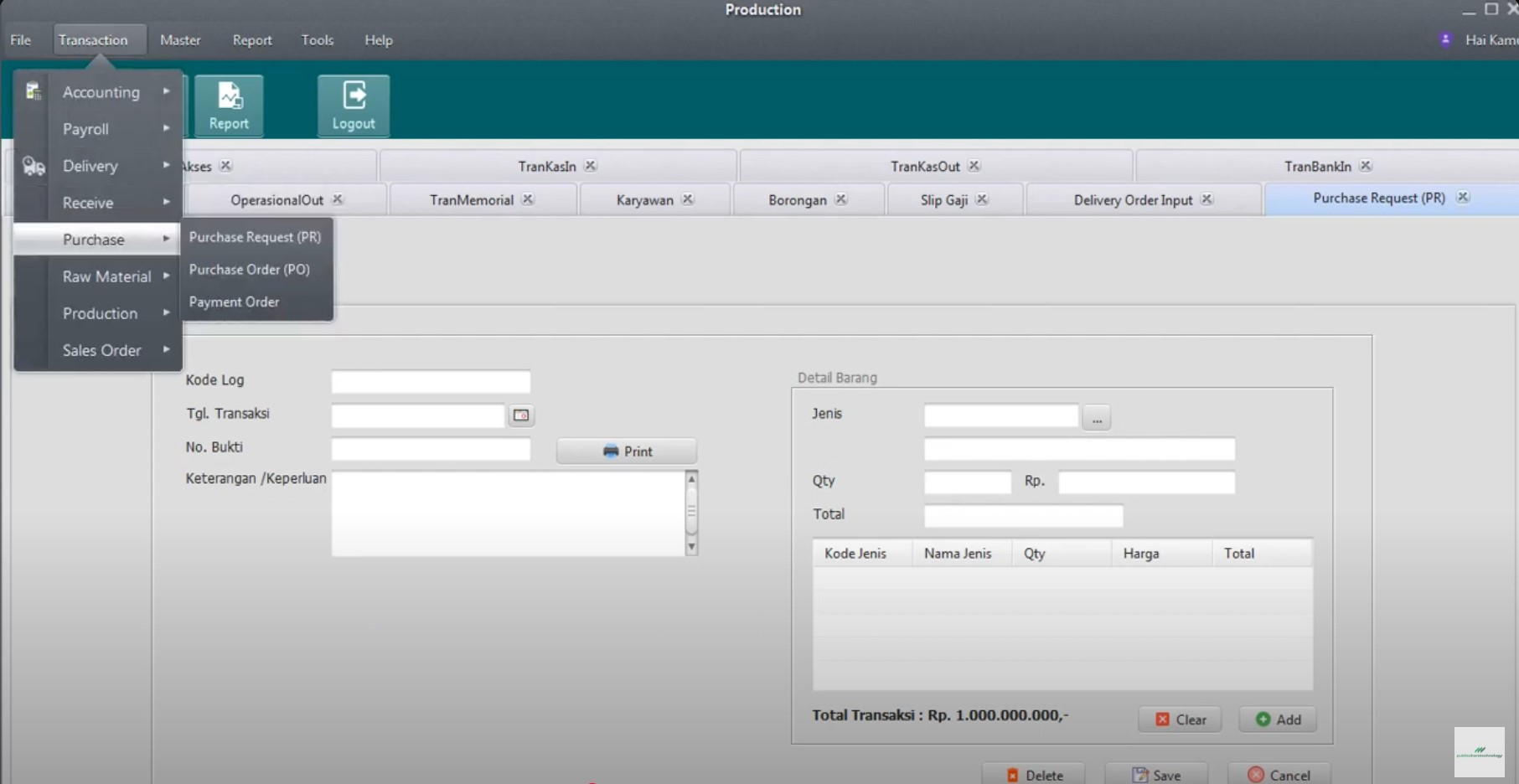Image resolution: width=1519 pixels, height=784 pixels.
Task: Close the TranMemorial tab
Action: coord(528,199)
